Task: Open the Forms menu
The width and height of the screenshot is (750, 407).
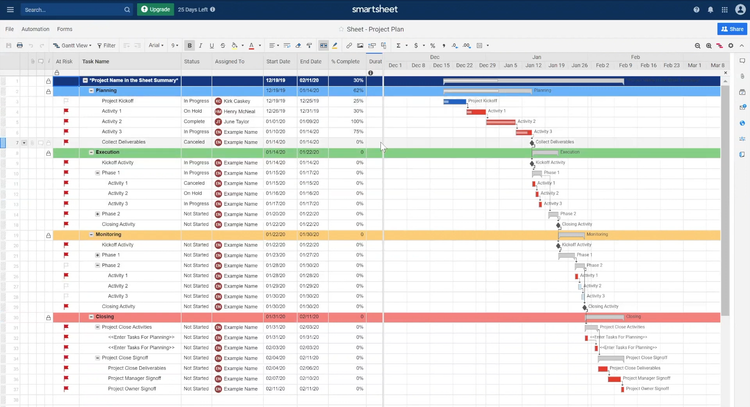Action: click(x=65, y=29)
